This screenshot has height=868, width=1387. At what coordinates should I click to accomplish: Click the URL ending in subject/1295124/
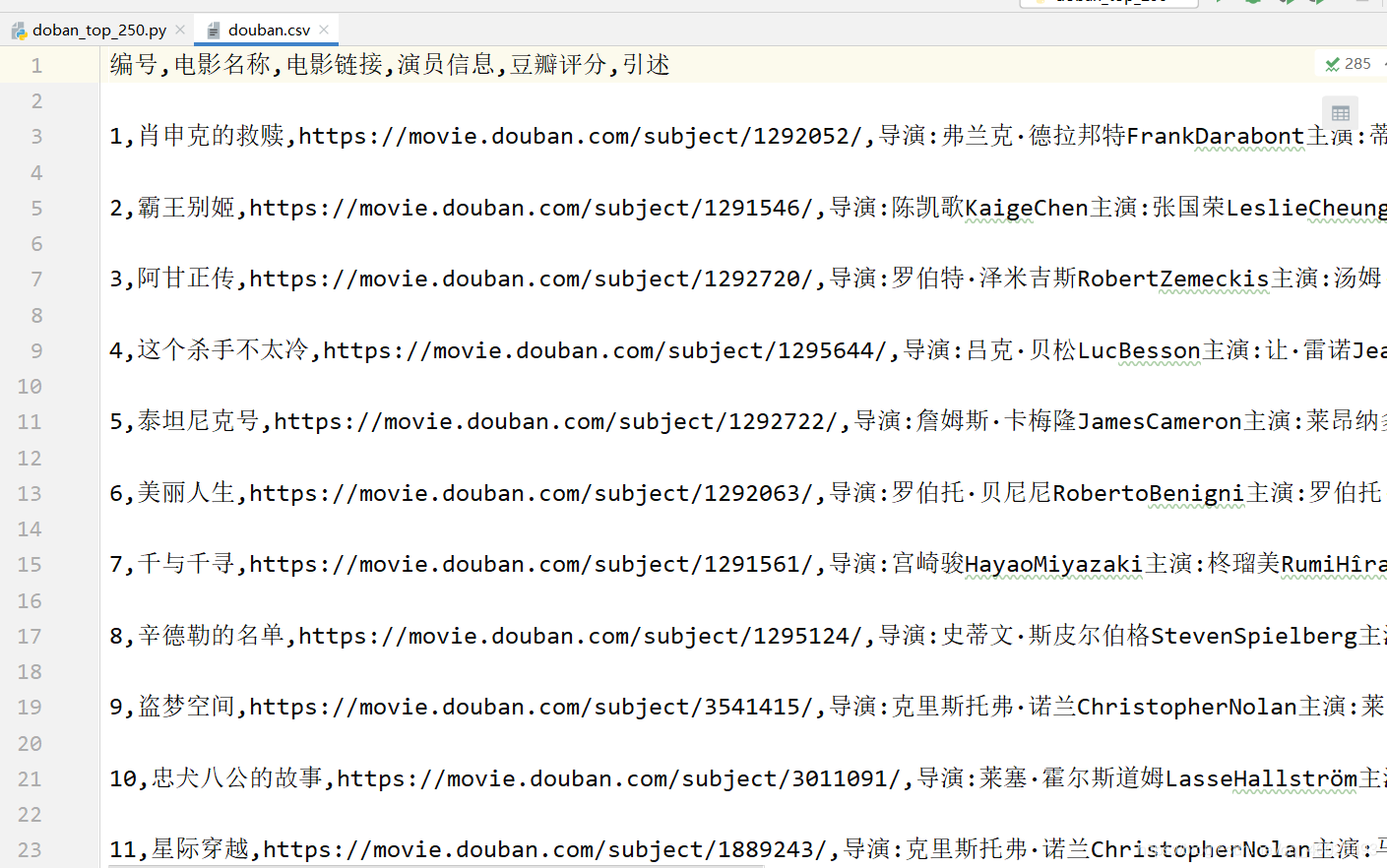(581, 636)
